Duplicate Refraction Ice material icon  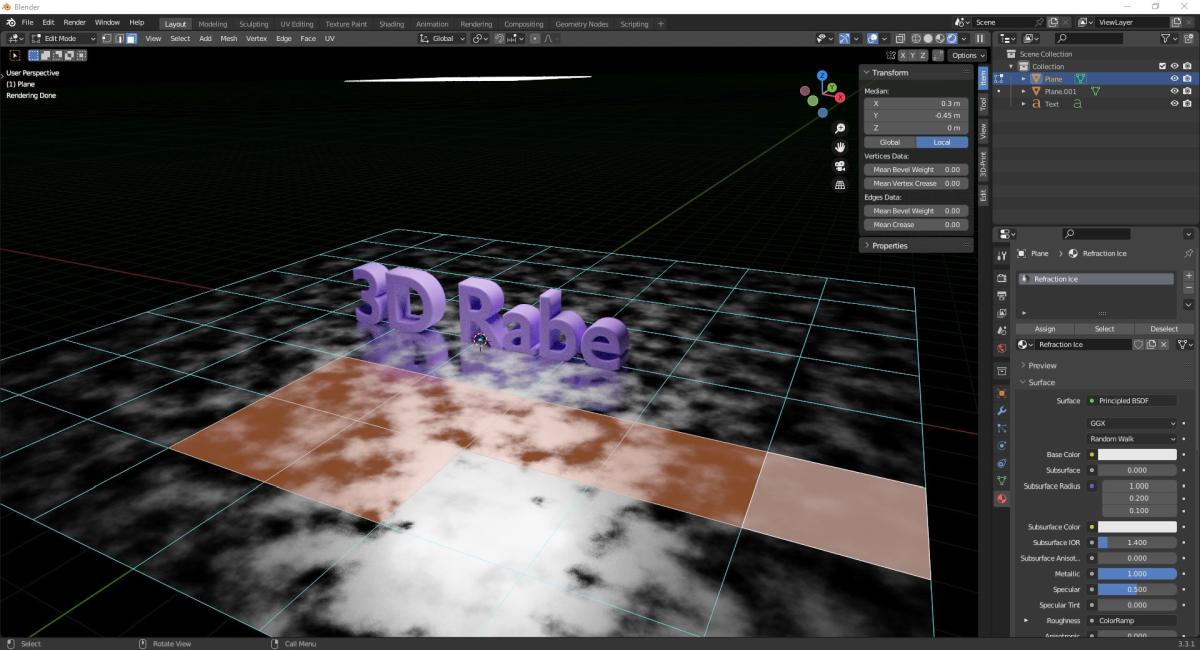point(1151,344)
